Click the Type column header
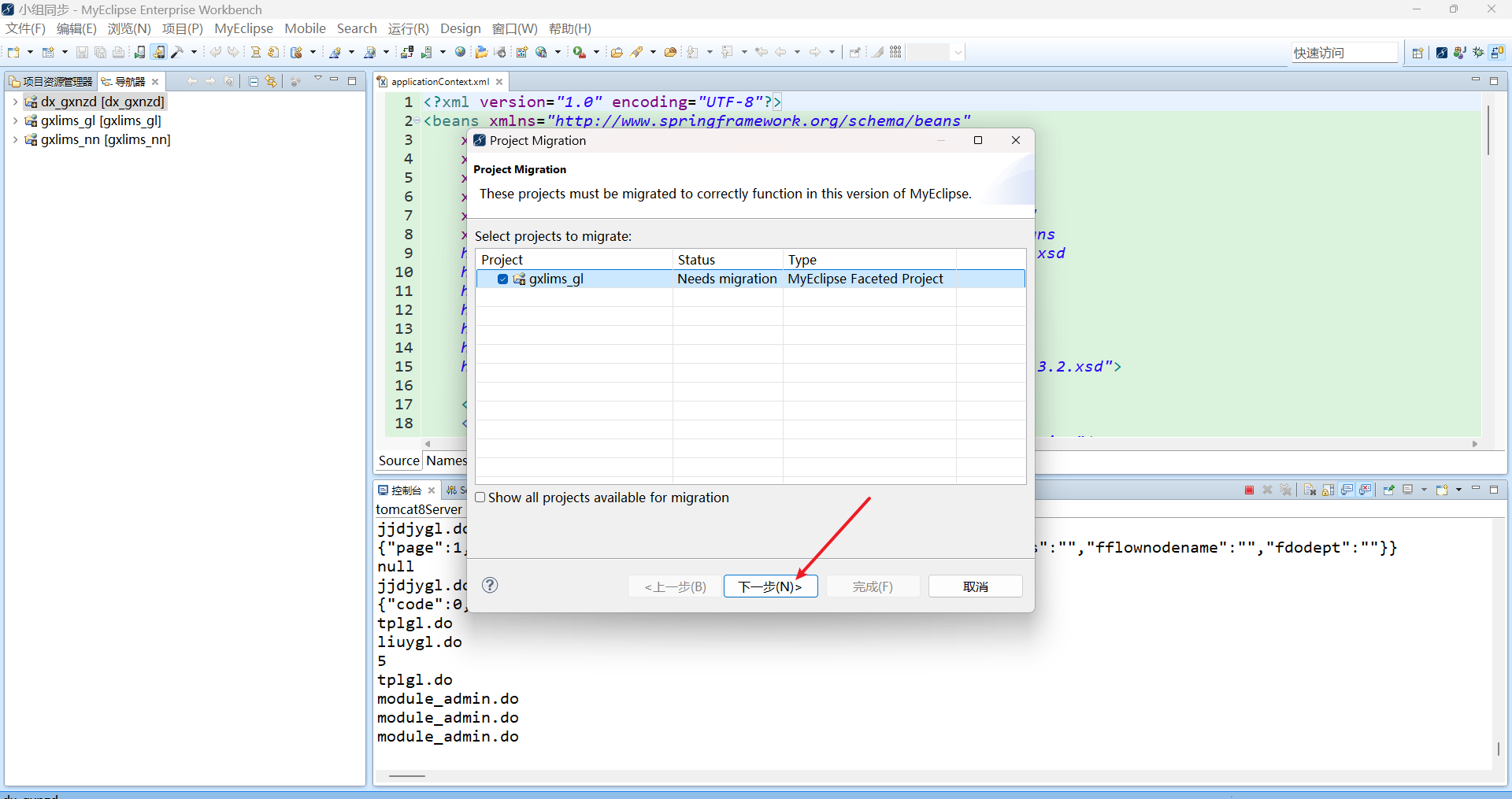This screenshot has height=799, width=1512. 869,259
